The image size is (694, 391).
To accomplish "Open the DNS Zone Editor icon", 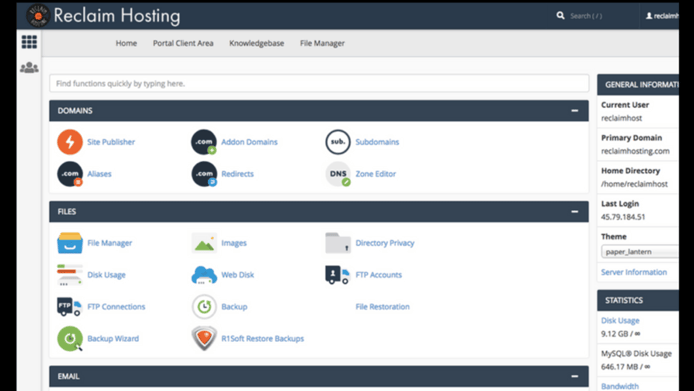I will pyautogui.click(x=338, y=174).
